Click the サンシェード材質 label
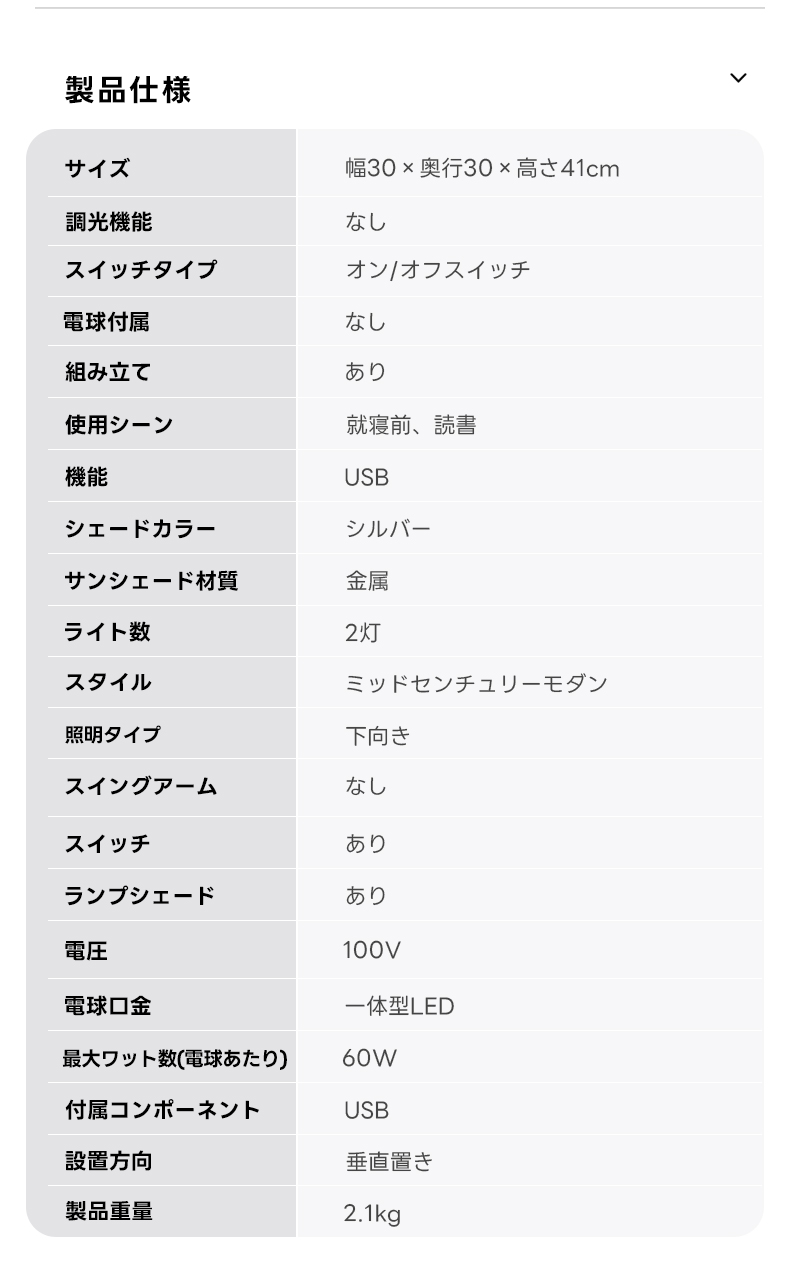The image size is (790, 1261). 151,580
